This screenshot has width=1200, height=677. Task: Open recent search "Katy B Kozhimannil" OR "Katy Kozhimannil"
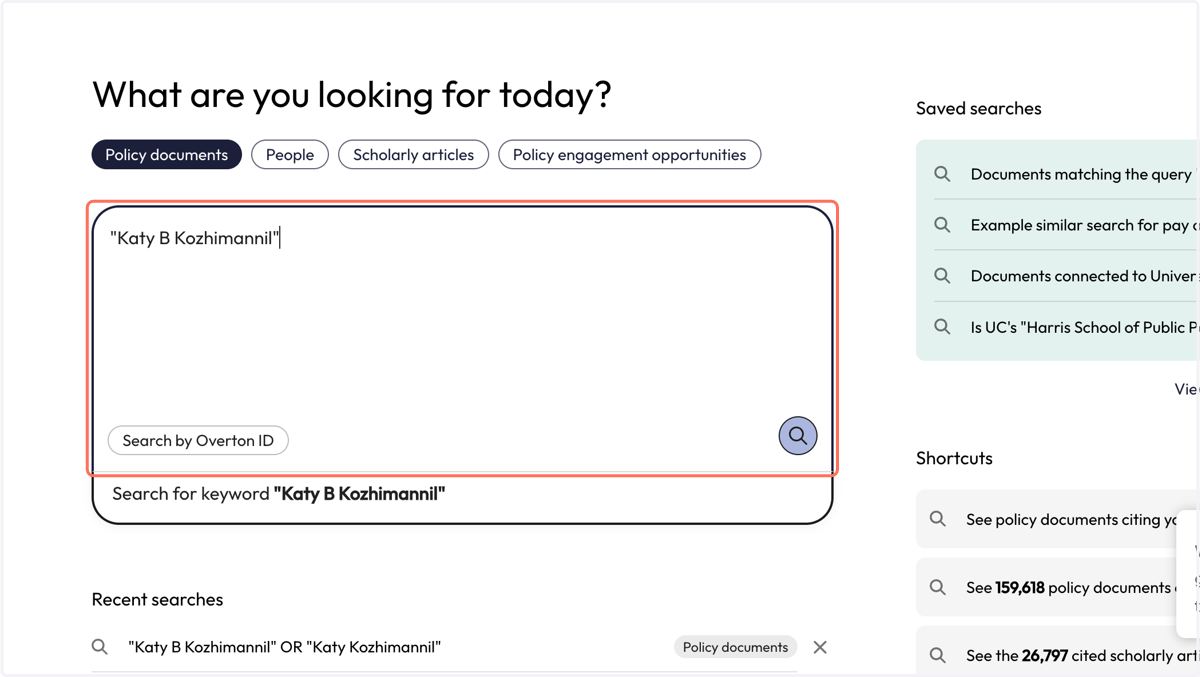click(285, 647)
